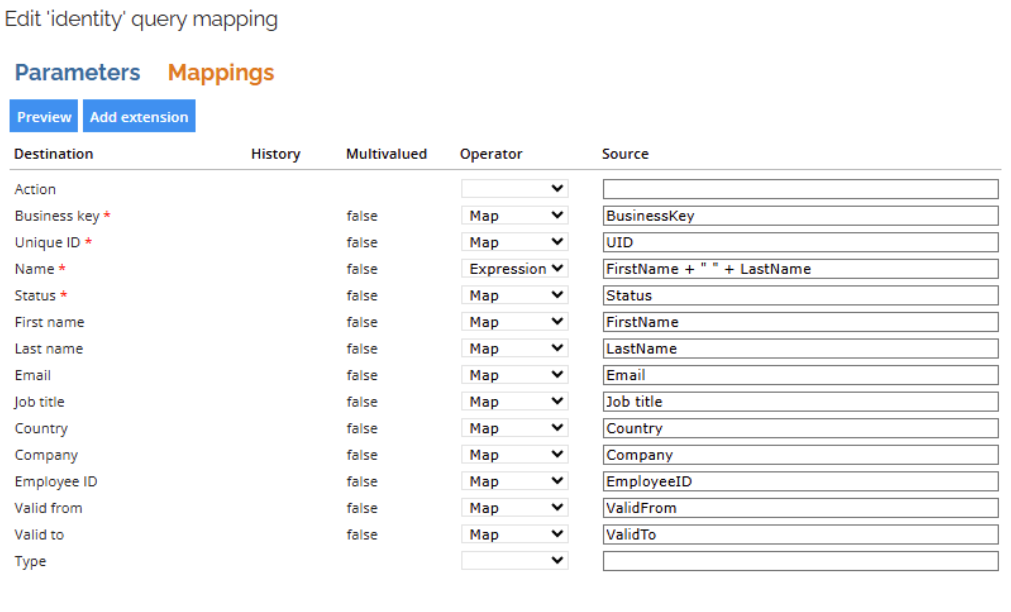Click the ValidFrom source input
Viewport: 1011px width, 612px height.
coord(801,508)
